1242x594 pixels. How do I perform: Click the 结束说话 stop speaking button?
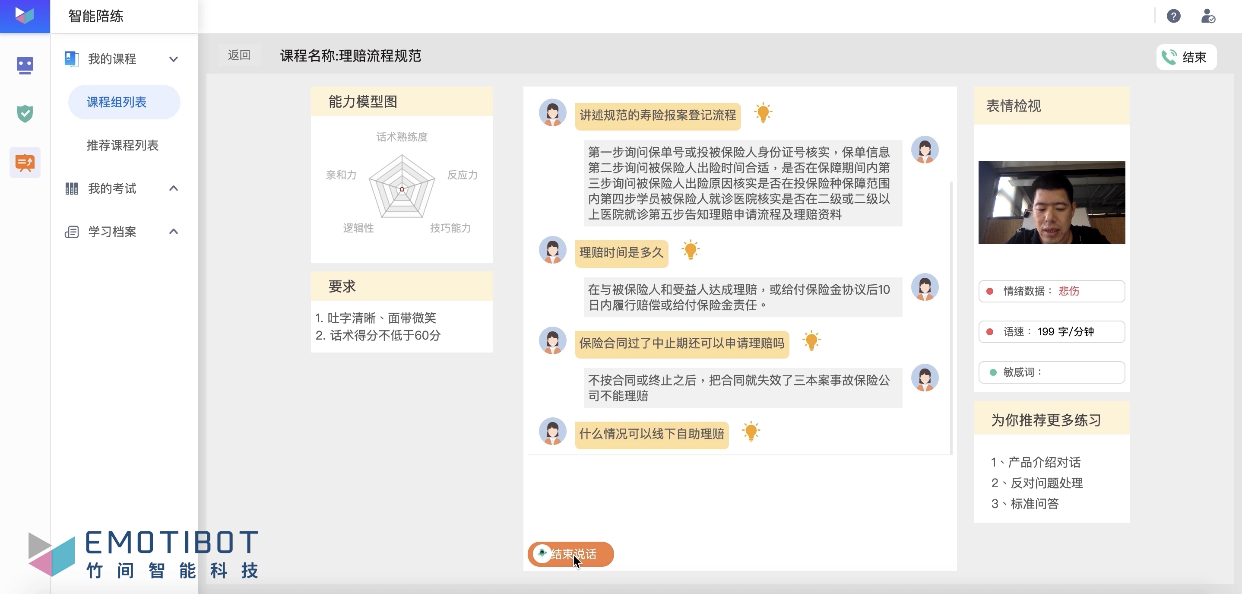571,554
